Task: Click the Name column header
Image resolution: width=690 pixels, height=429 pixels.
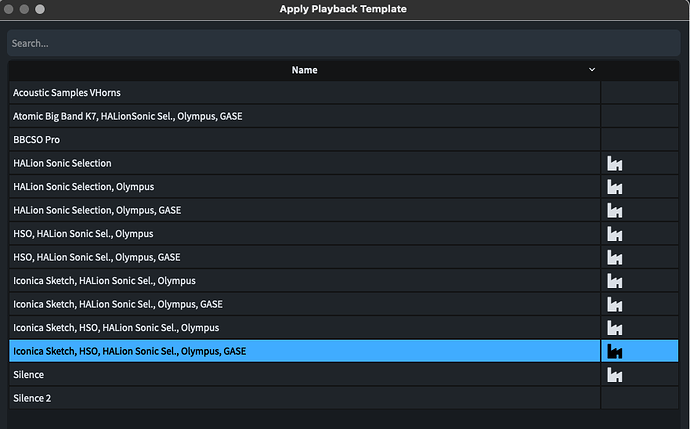Action: tap(304, 70)
